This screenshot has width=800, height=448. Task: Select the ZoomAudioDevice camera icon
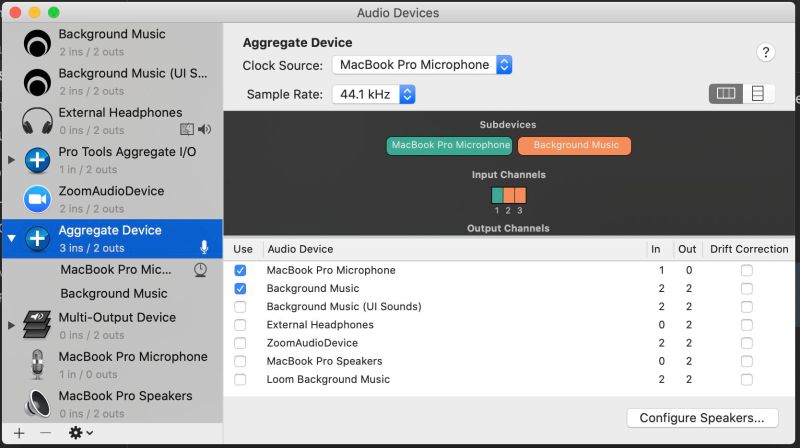pos(37,199)
